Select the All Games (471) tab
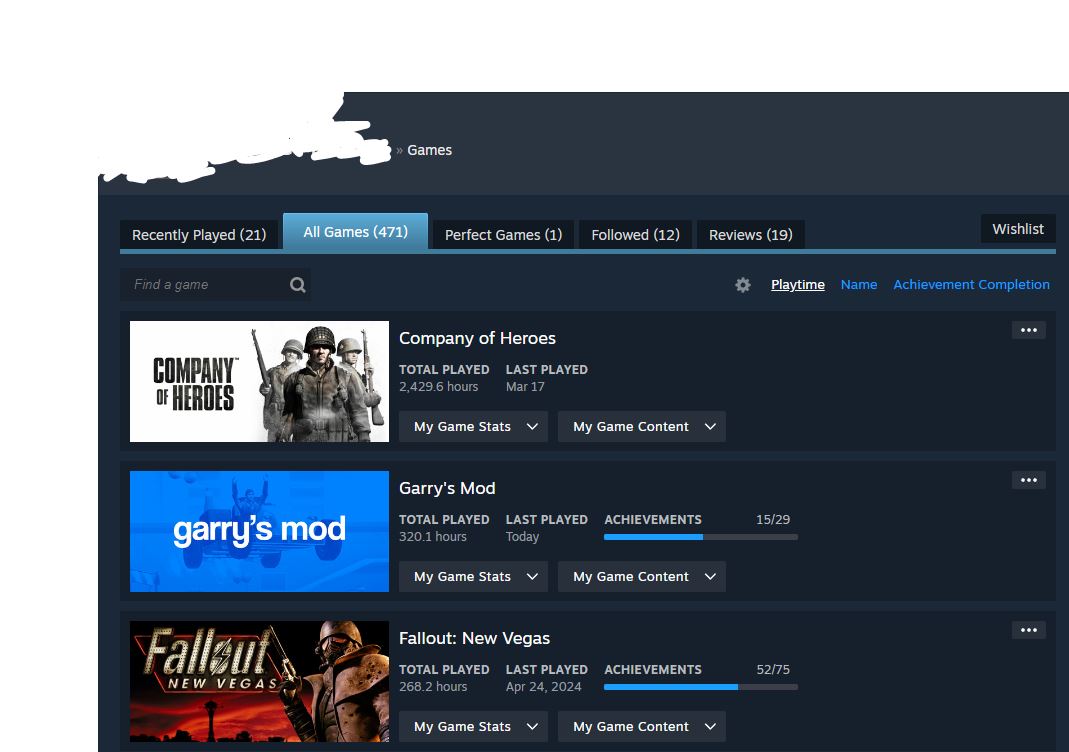This screenshot has width=1069, height=752. pos(355,232)
